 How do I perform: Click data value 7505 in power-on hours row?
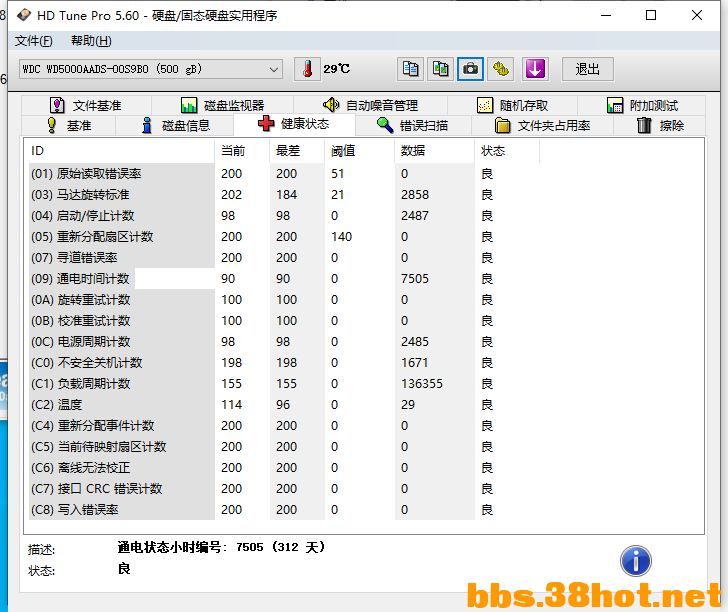coord(415,279)
